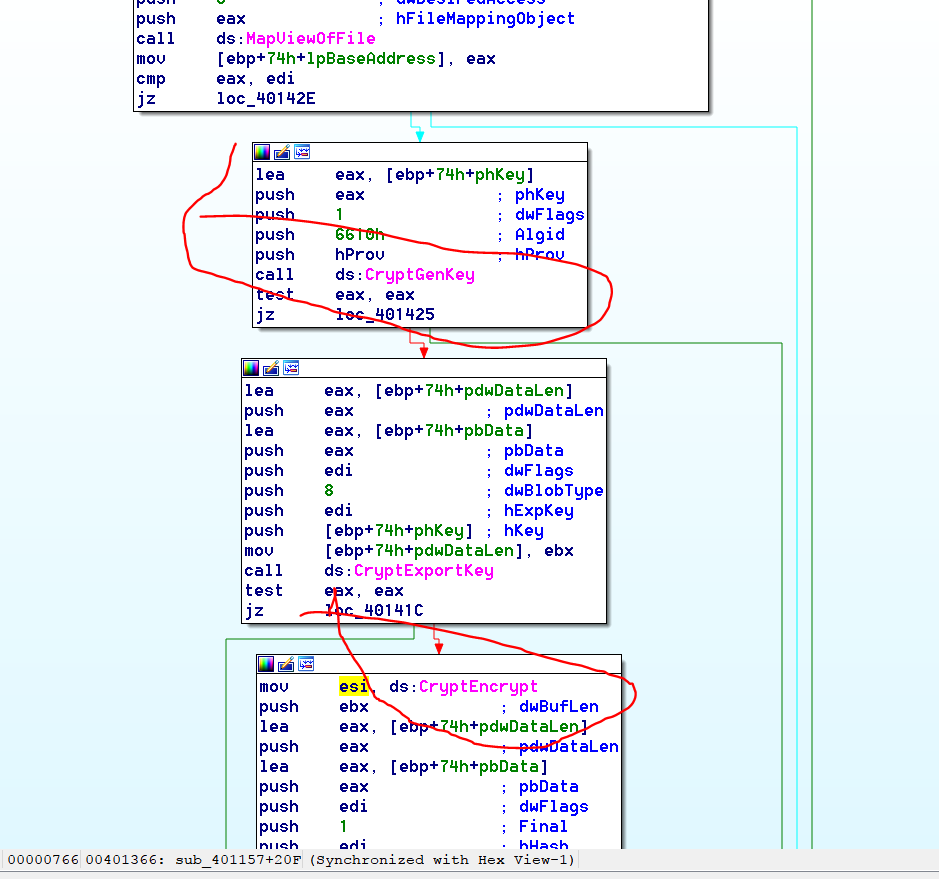
Task: Click the edit icon on CryptGenKey node
Action: (x=282, y=152)
